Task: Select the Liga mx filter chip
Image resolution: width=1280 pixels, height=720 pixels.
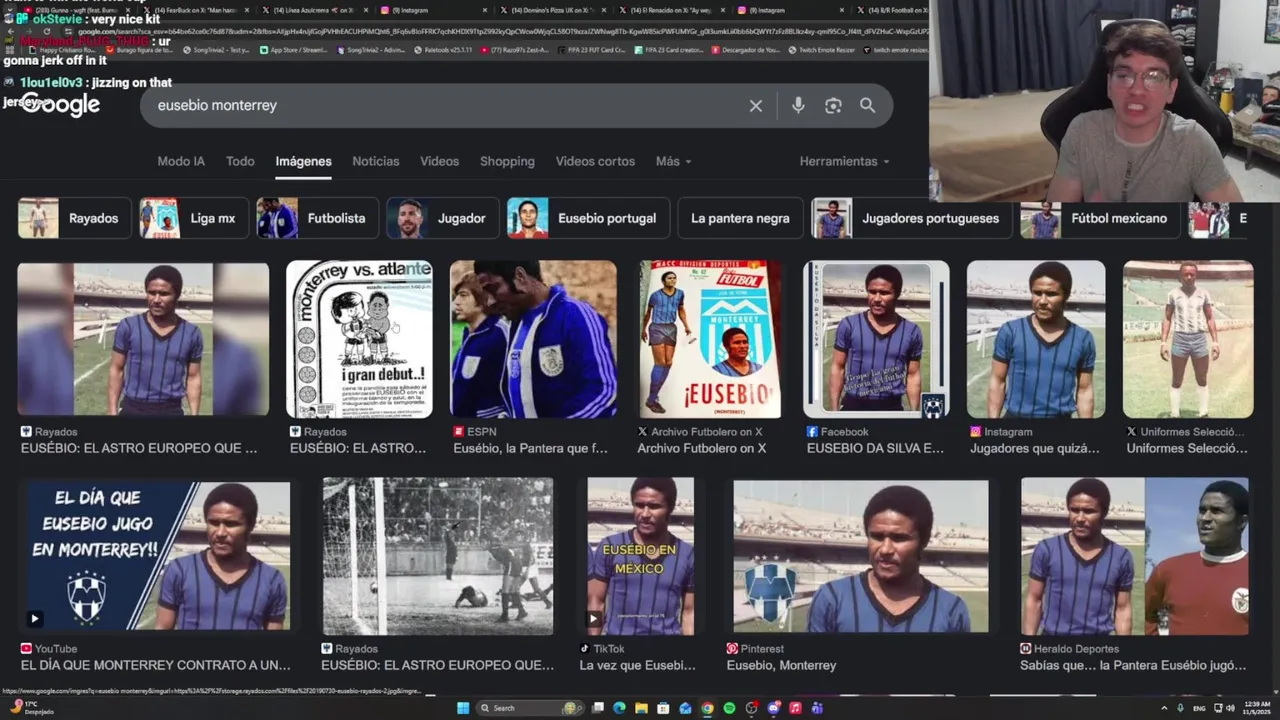Action: pyautogui.click(x=193, y=218)
